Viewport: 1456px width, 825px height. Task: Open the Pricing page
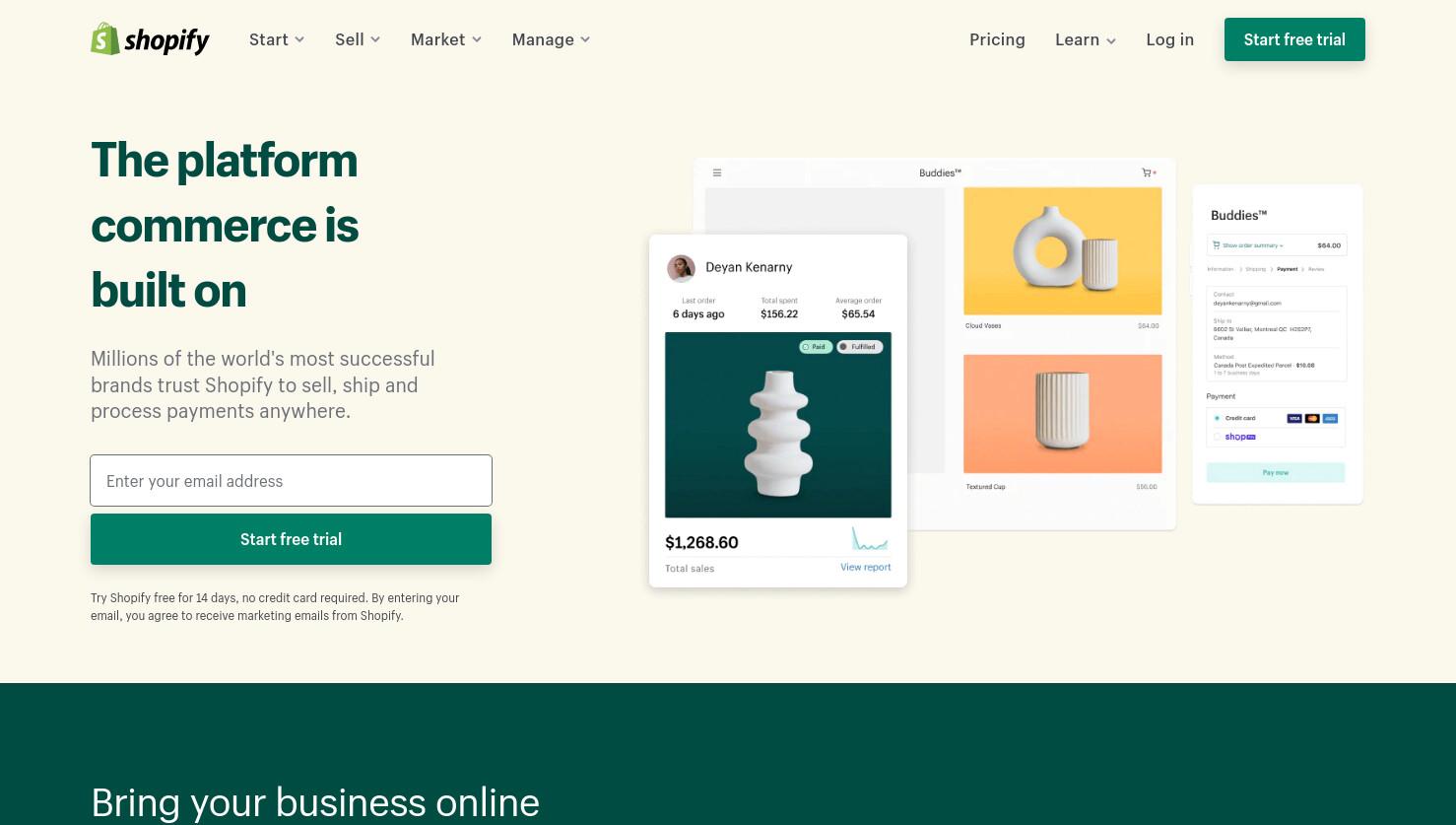997,39
